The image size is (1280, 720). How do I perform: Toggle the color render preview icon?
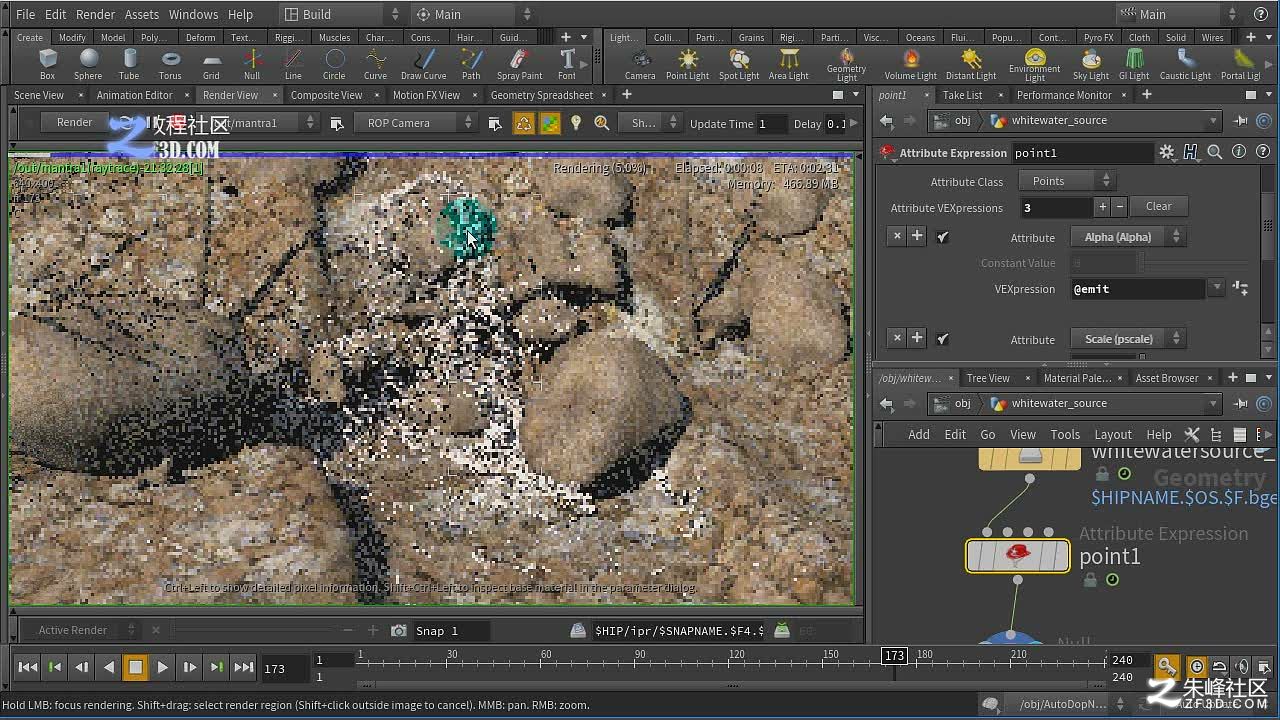pos(550,123)
